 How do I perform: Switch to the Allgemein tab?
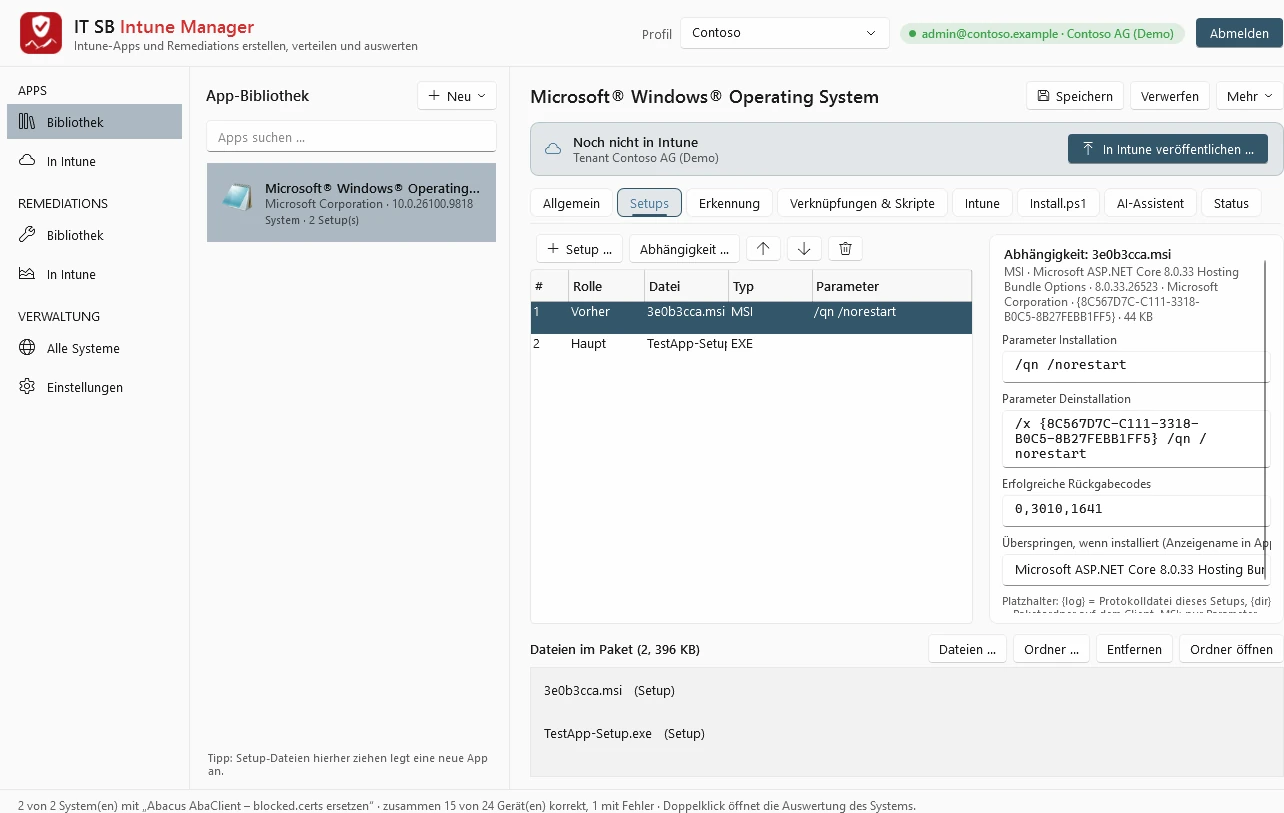pyautogui.click(x=571, y=203)
